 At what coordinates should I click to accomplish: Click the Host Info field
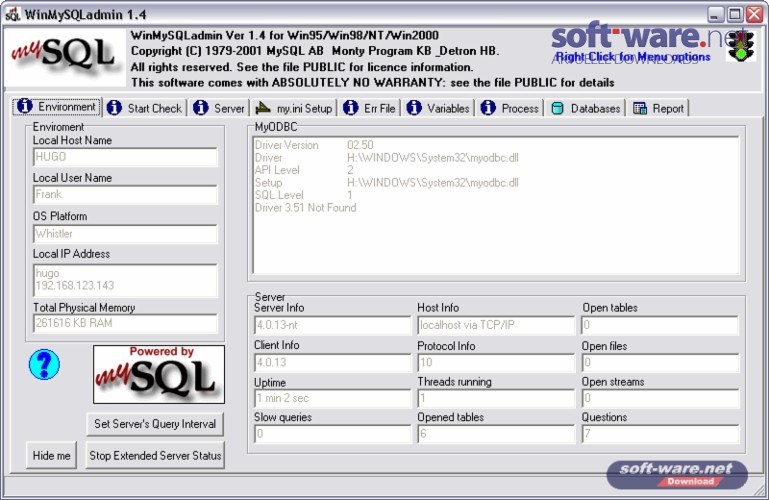point(496,325)
